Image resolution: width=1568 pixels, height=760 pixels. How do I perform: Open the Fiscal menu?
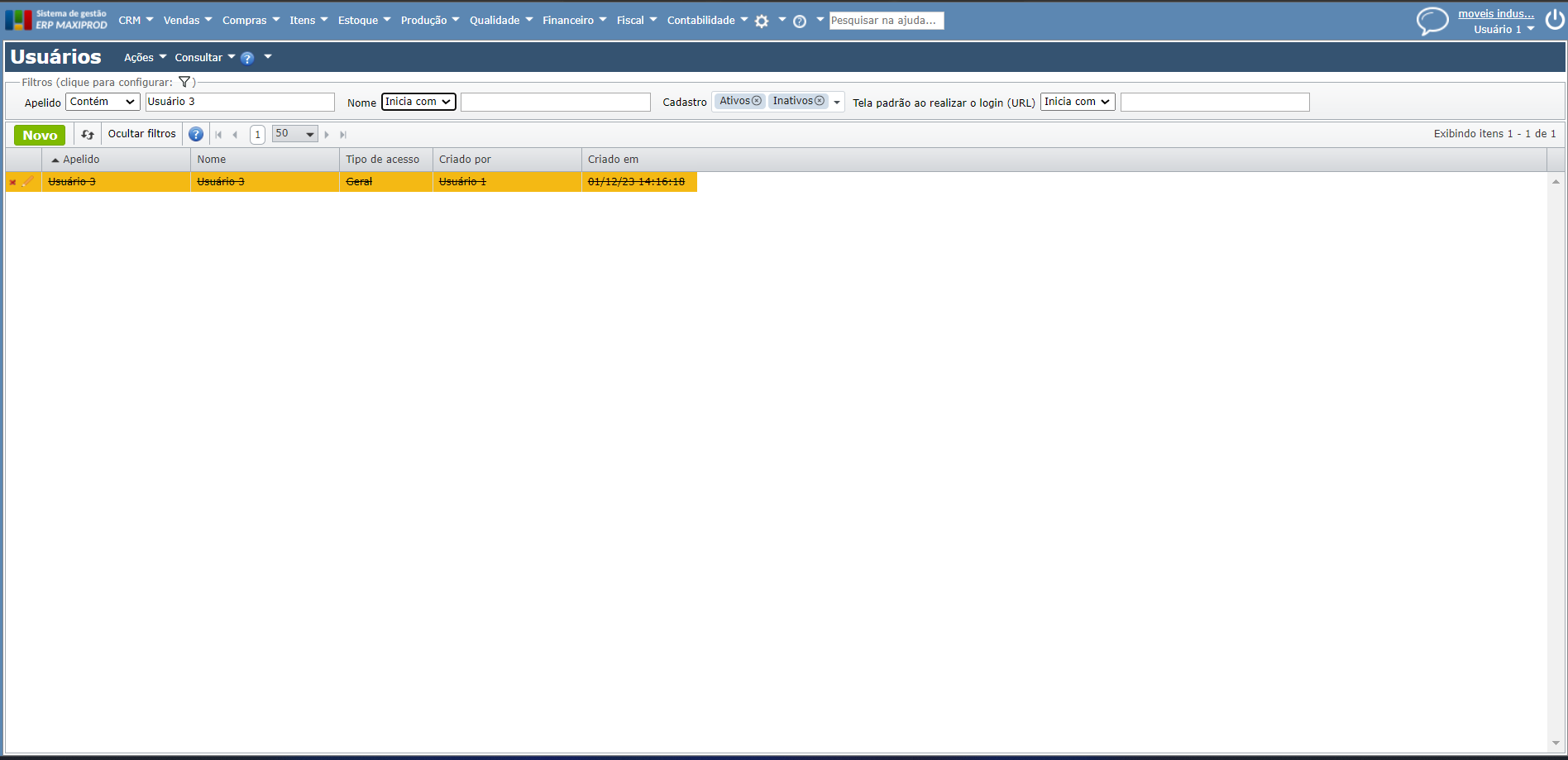pyautogui.click(x=637, y=21)
